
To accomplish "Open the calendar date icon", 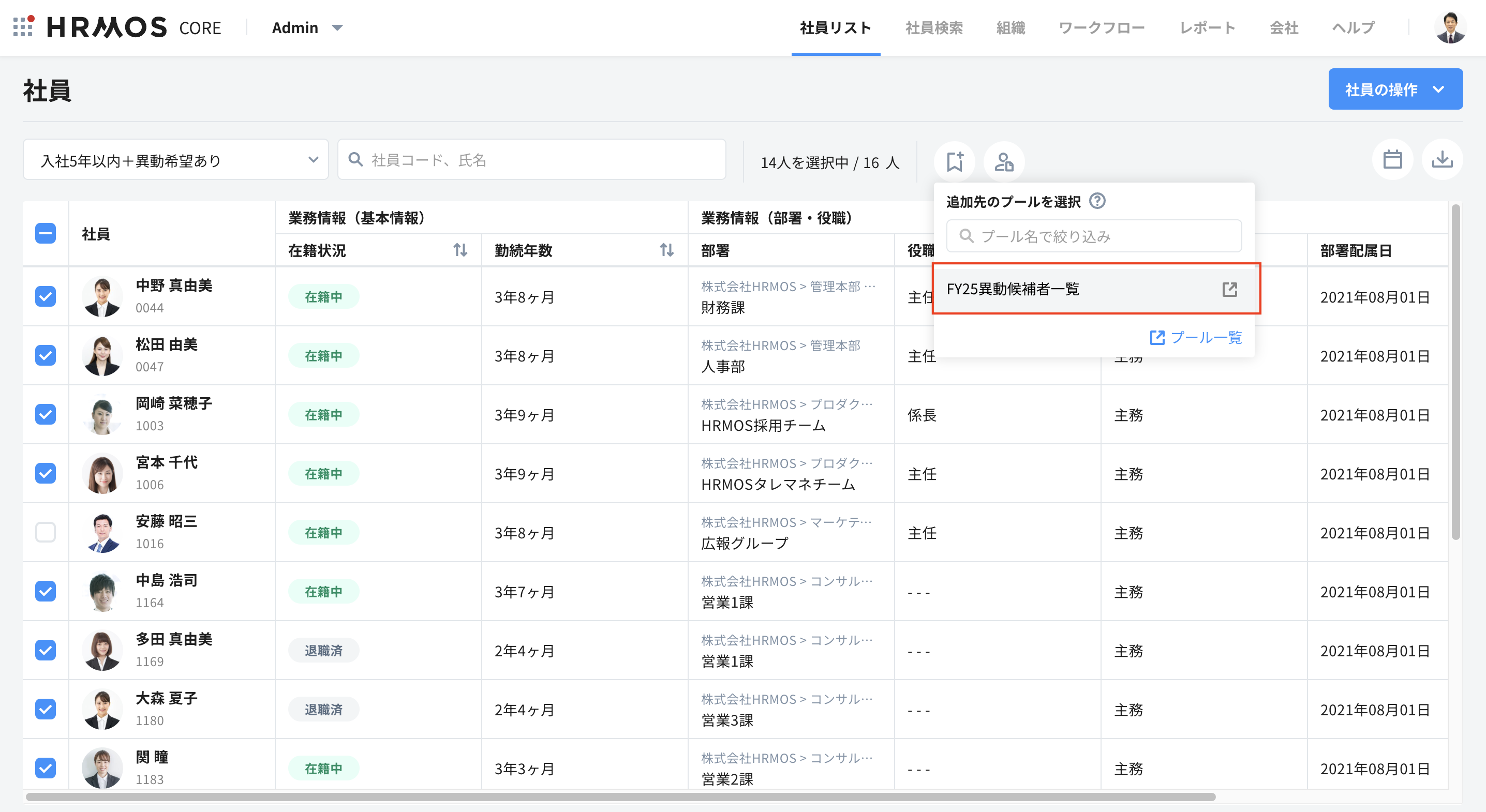I will (x=1392, y=160).
